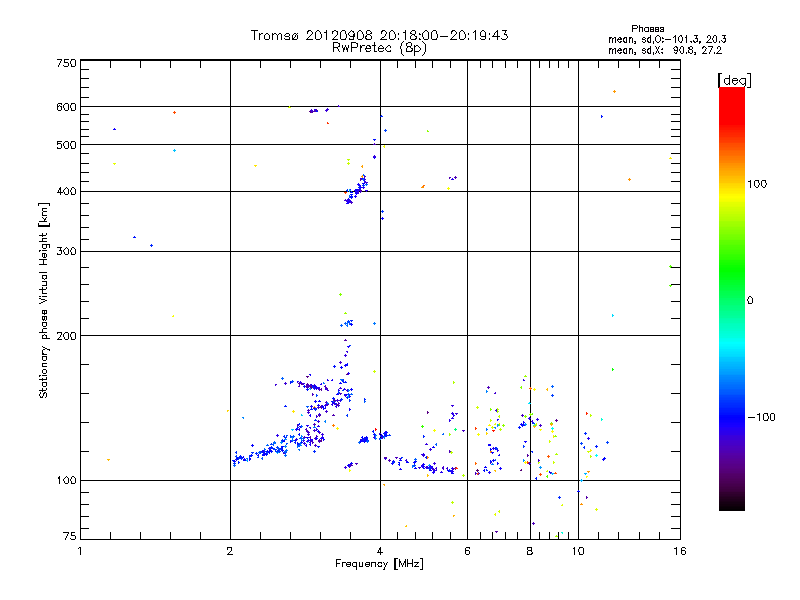Click the y-axis tick label '400'

coord(66,192)
